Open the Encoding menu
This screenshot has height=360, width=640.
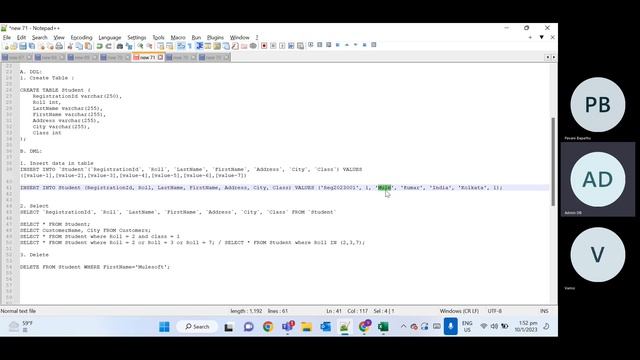pyautogui.click(x=81, y=37)
